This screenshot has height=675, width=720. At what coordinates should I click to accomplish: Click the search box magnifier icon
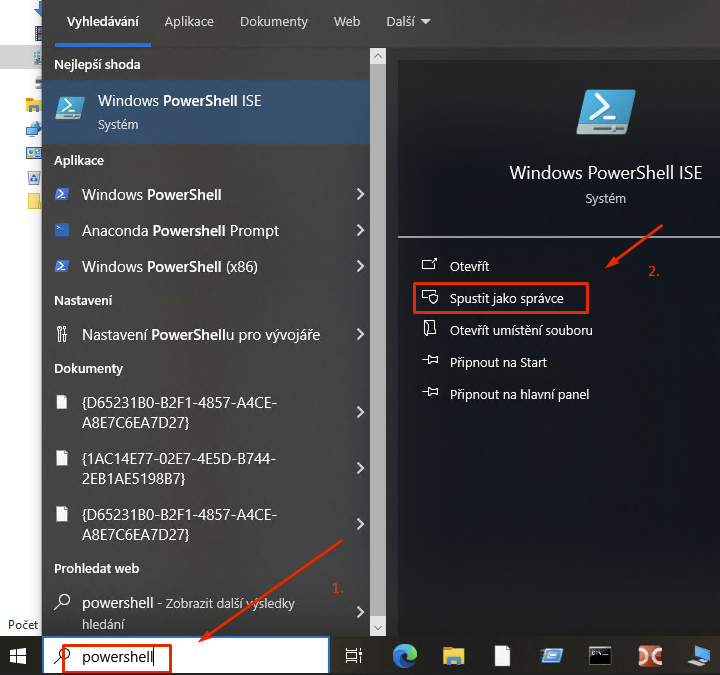click(x=62, y=656)
